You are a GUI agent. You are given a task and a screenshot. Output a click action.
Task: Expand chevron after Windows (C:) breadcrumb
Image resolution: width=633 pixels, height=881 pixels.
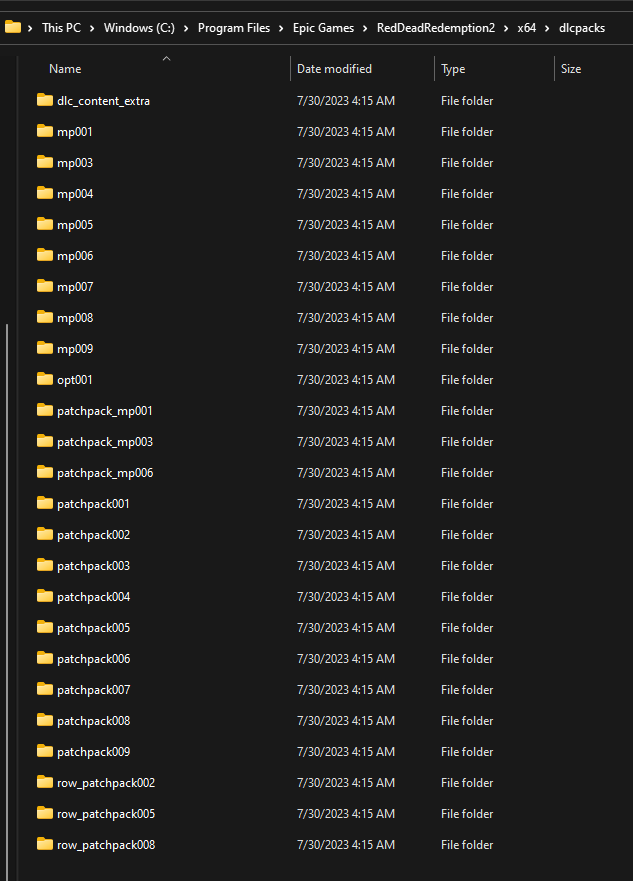[x=186, y=28]
